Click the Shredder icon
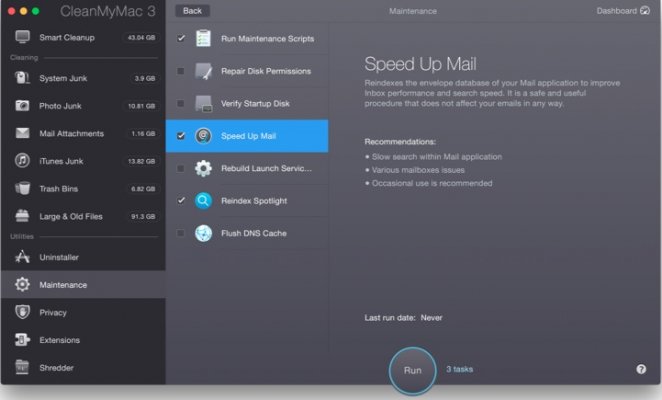662x400 pixels. (x=22, y=367)
